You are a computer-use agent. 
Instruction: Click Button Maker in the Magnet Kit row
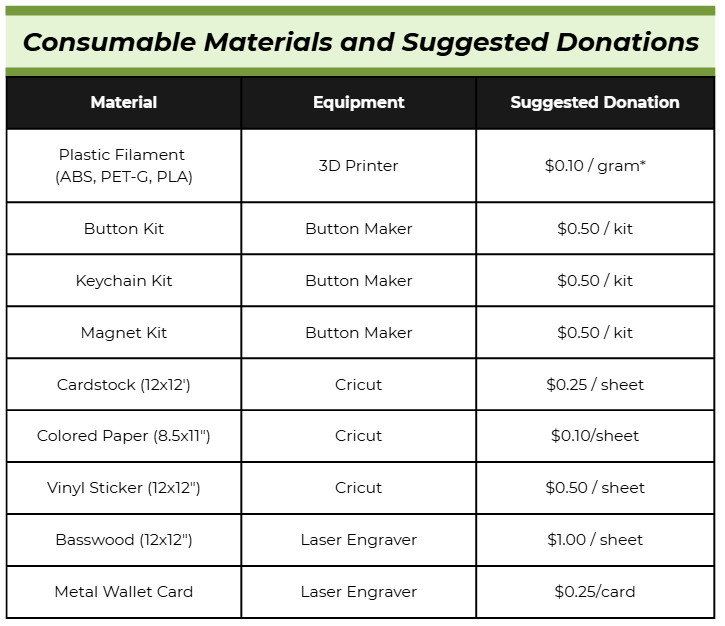click(359, 333)
